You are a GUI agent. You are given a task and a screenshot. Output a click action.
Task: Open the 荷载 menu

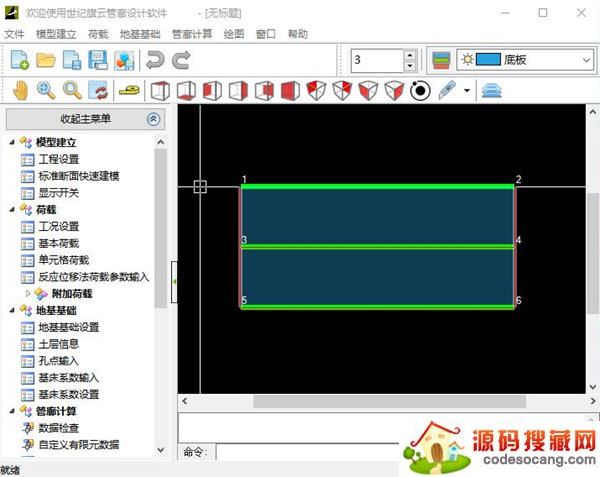click(x=98, y=34)
